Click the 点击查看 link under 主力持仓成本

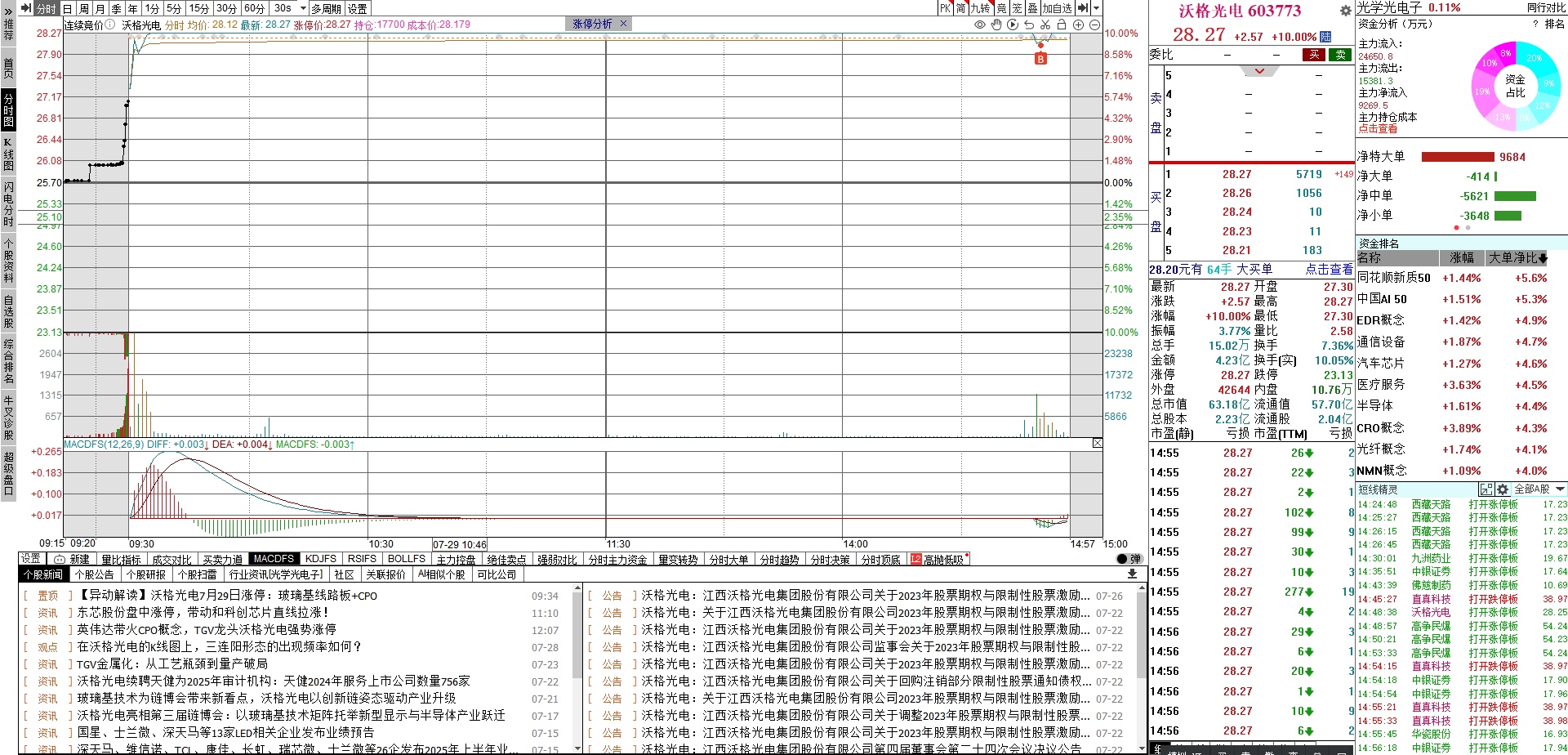[x=1378, y=129]
